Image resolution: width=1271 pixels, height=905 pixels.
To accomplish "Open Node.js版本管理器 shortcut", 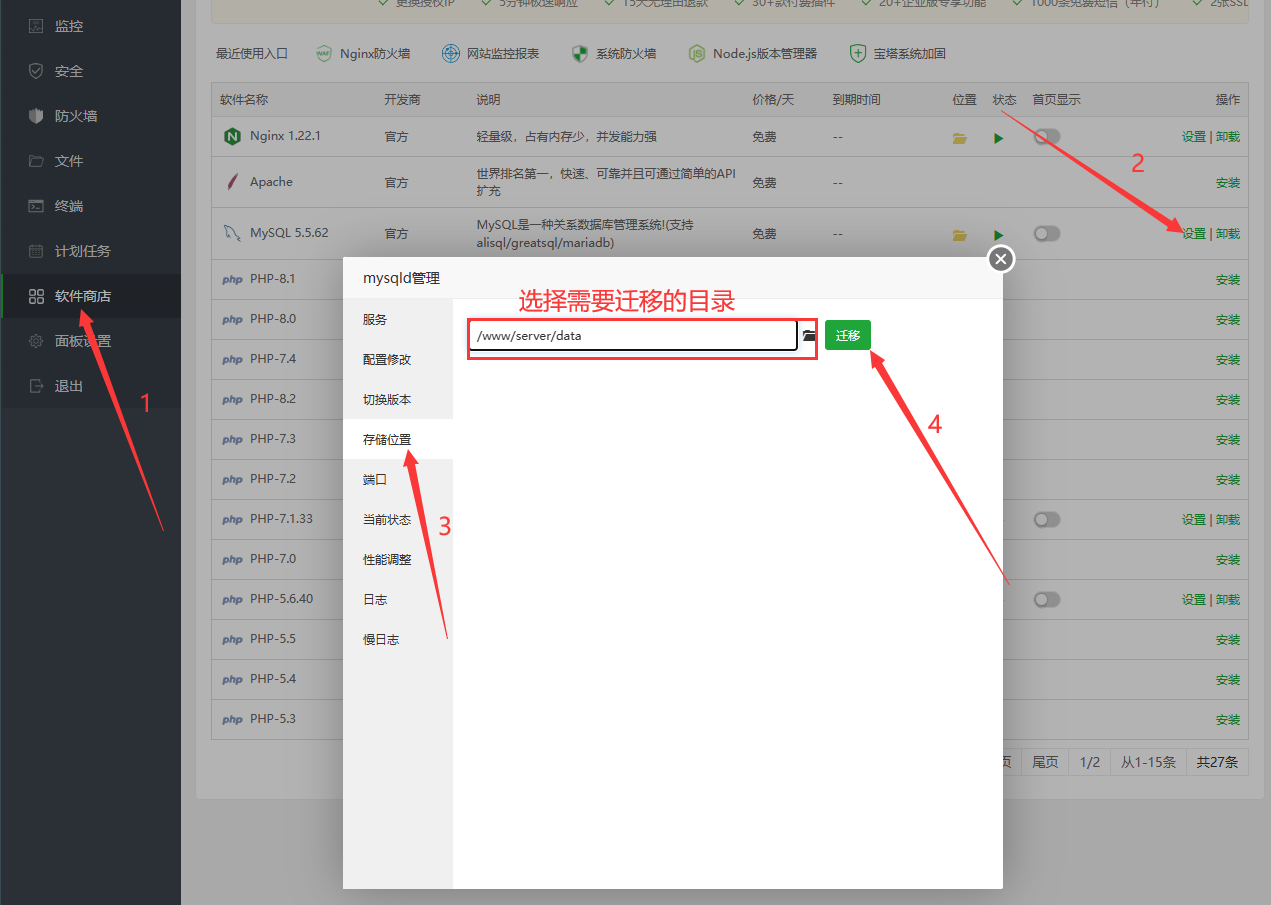I will (x=753, y=54).
